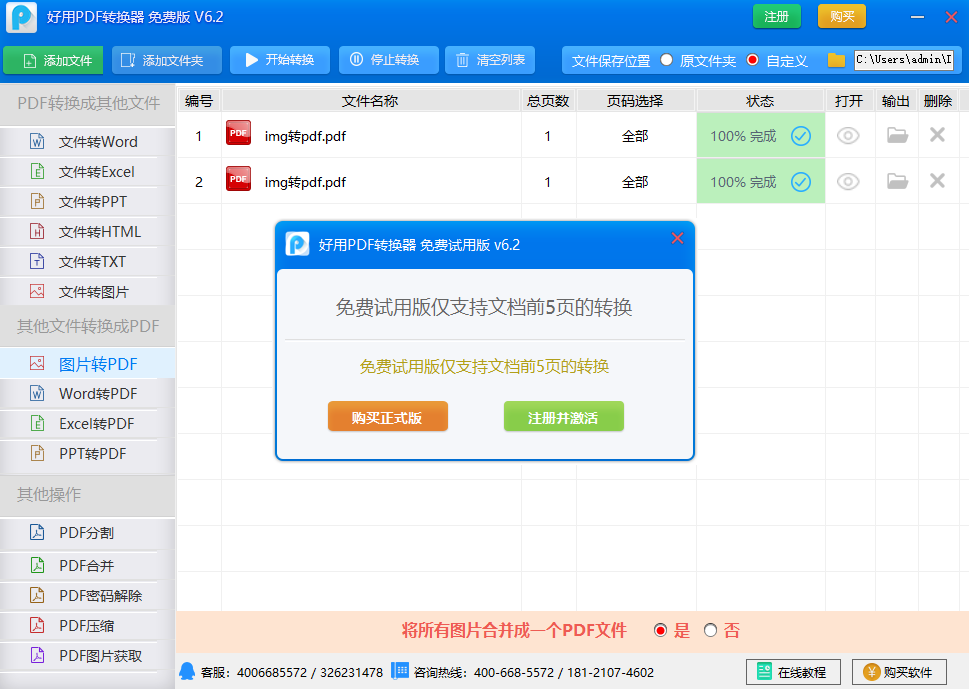Click the completed checkmark in row 1
This screenshot has height=689, width=969.
(801, 136)
